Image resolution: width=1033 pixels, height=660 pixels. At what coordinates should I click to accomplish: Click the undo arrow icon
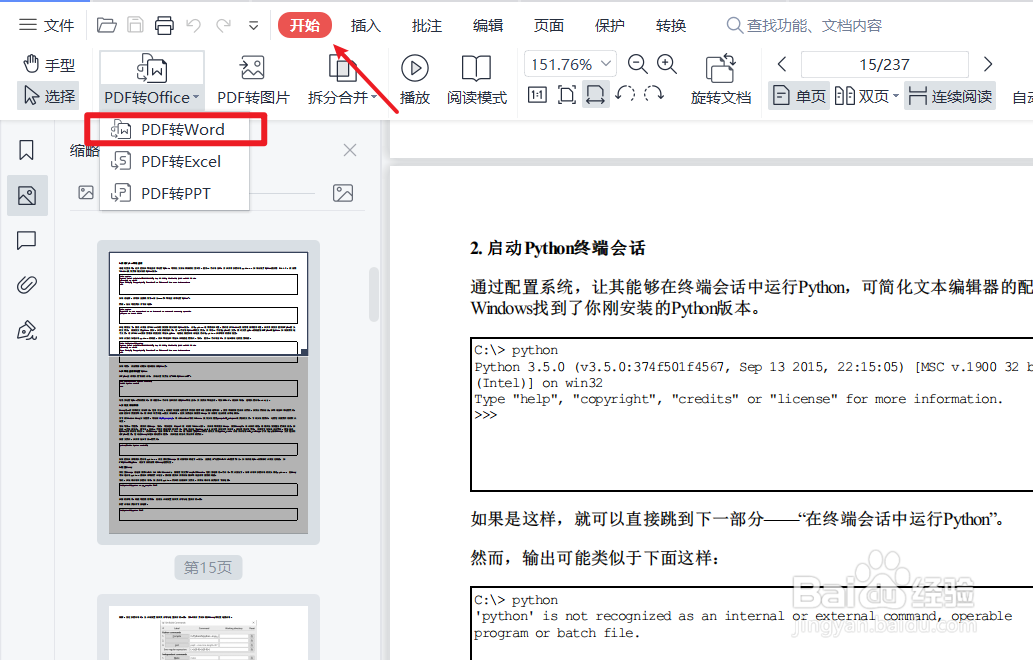(x=194, y=26)
